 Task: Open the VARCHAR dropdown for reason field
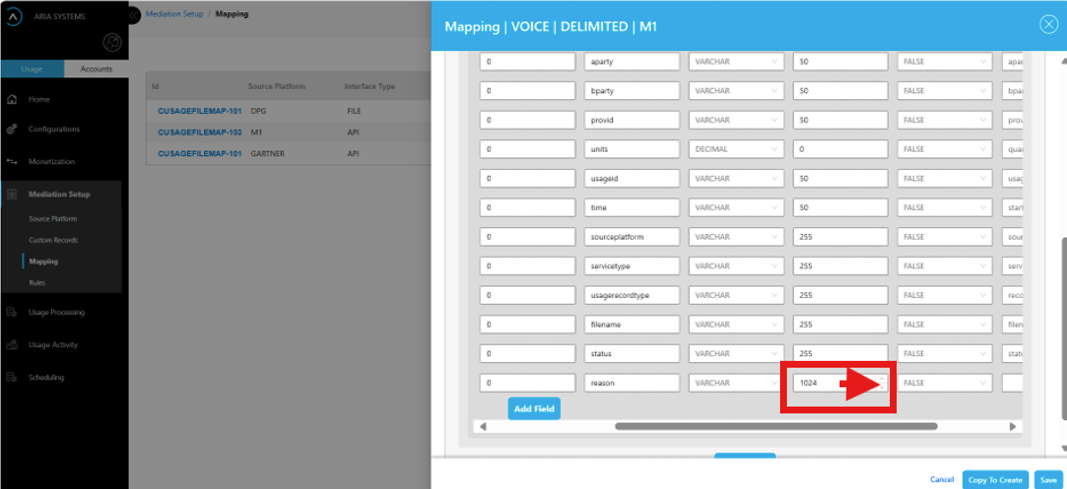pos(735,383)
